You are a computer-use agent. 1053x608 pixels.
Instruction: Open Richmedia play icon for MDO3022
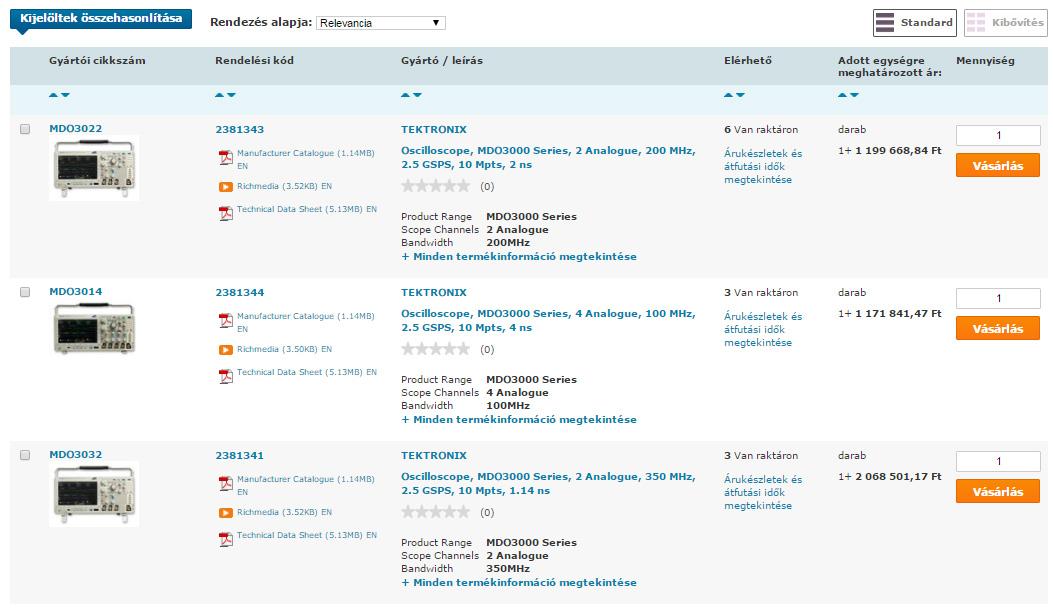(x=226, y=187)
